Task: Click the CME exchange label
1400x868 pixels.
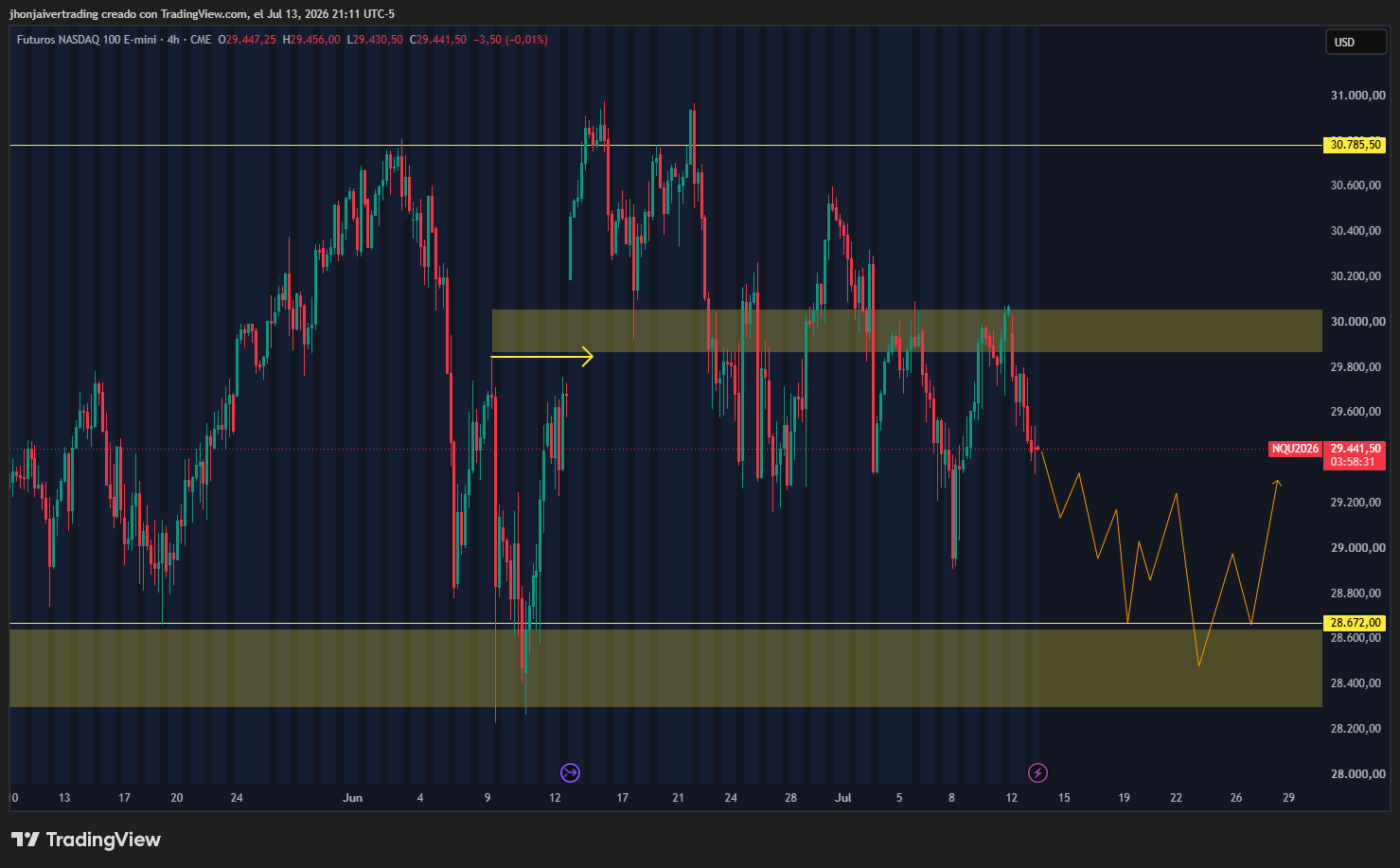Action: point(201,40)
